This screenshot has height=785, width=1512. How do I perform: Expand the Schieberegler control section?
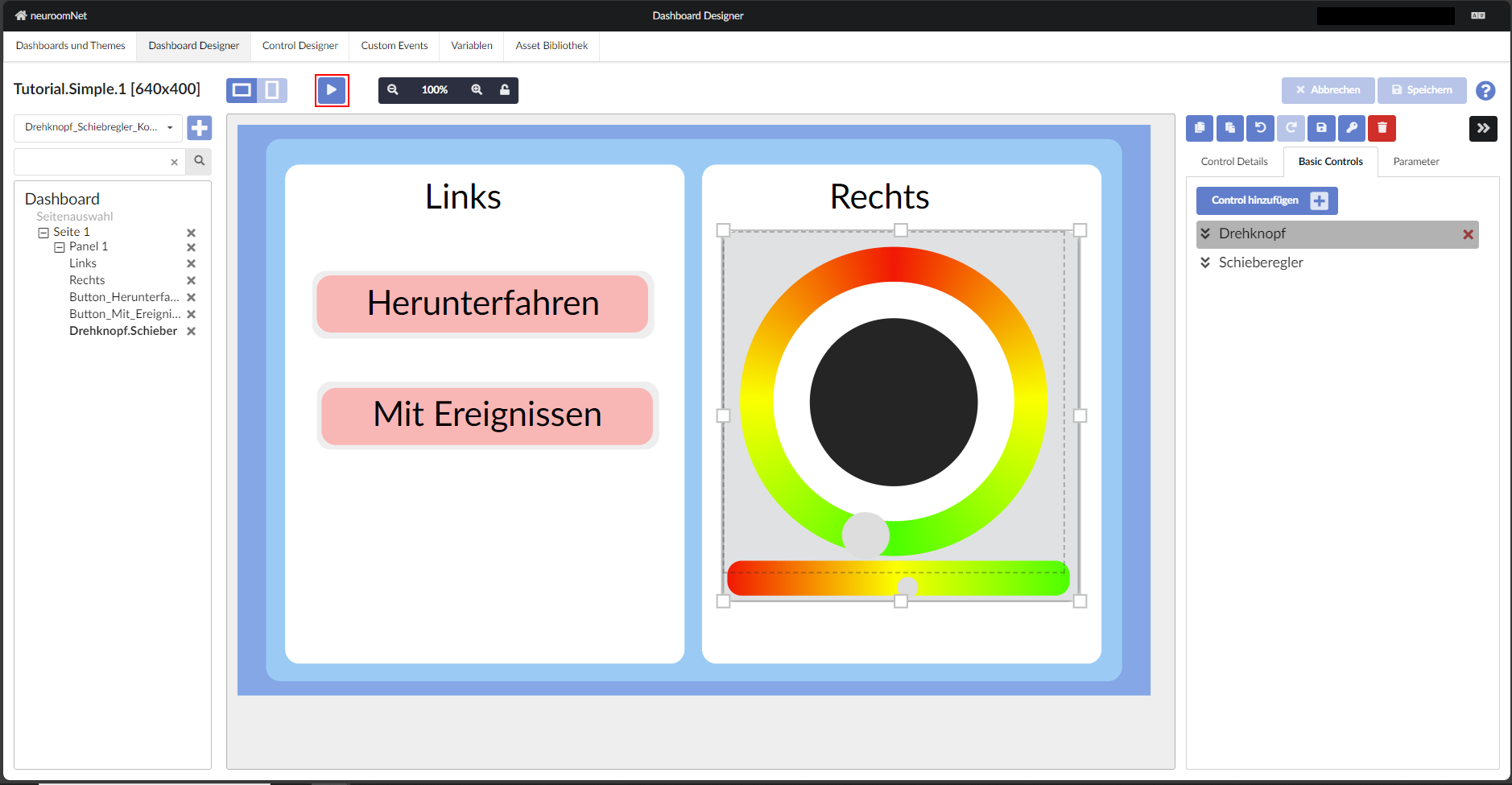[1205, 262]
